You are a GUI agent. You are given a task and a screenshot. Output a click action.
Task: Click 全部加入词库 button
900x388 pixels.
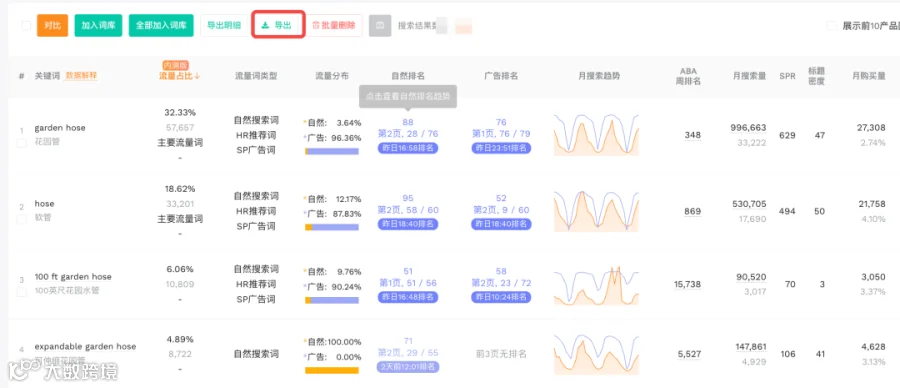point(161,25)
